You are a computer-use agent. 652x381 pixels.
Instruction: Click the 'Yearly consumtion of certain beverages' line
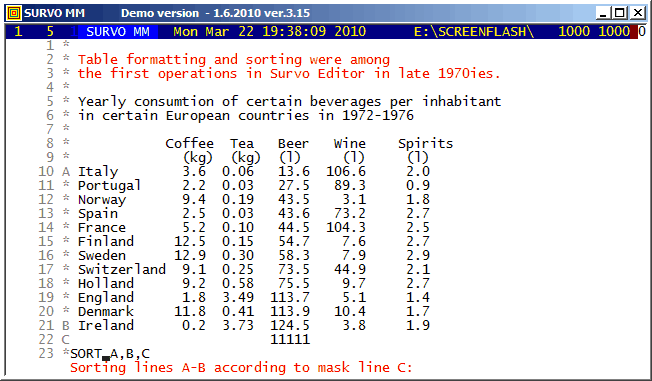coord(290,102)
